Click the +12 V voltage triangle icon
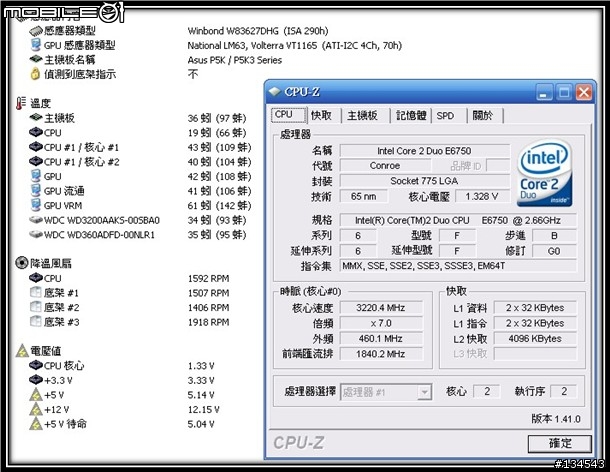Screen dimensions: 610x472 [x=36, y=409]
